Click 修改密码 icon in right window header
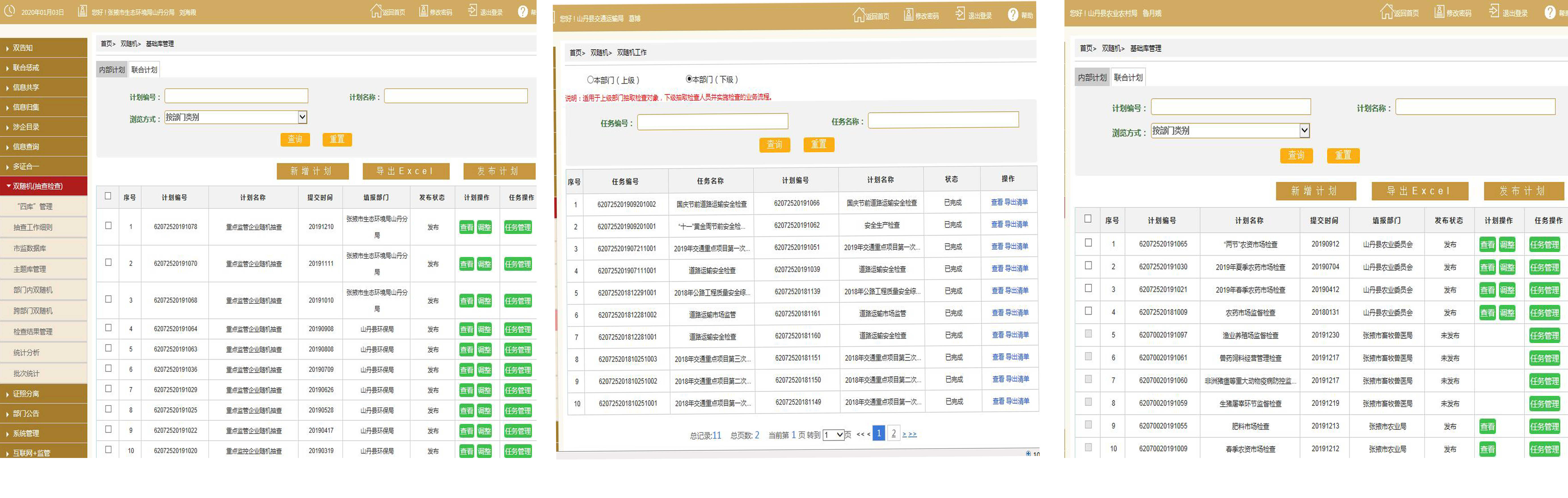Screen dimensions: 1568x498 [x=1439, y=12]
